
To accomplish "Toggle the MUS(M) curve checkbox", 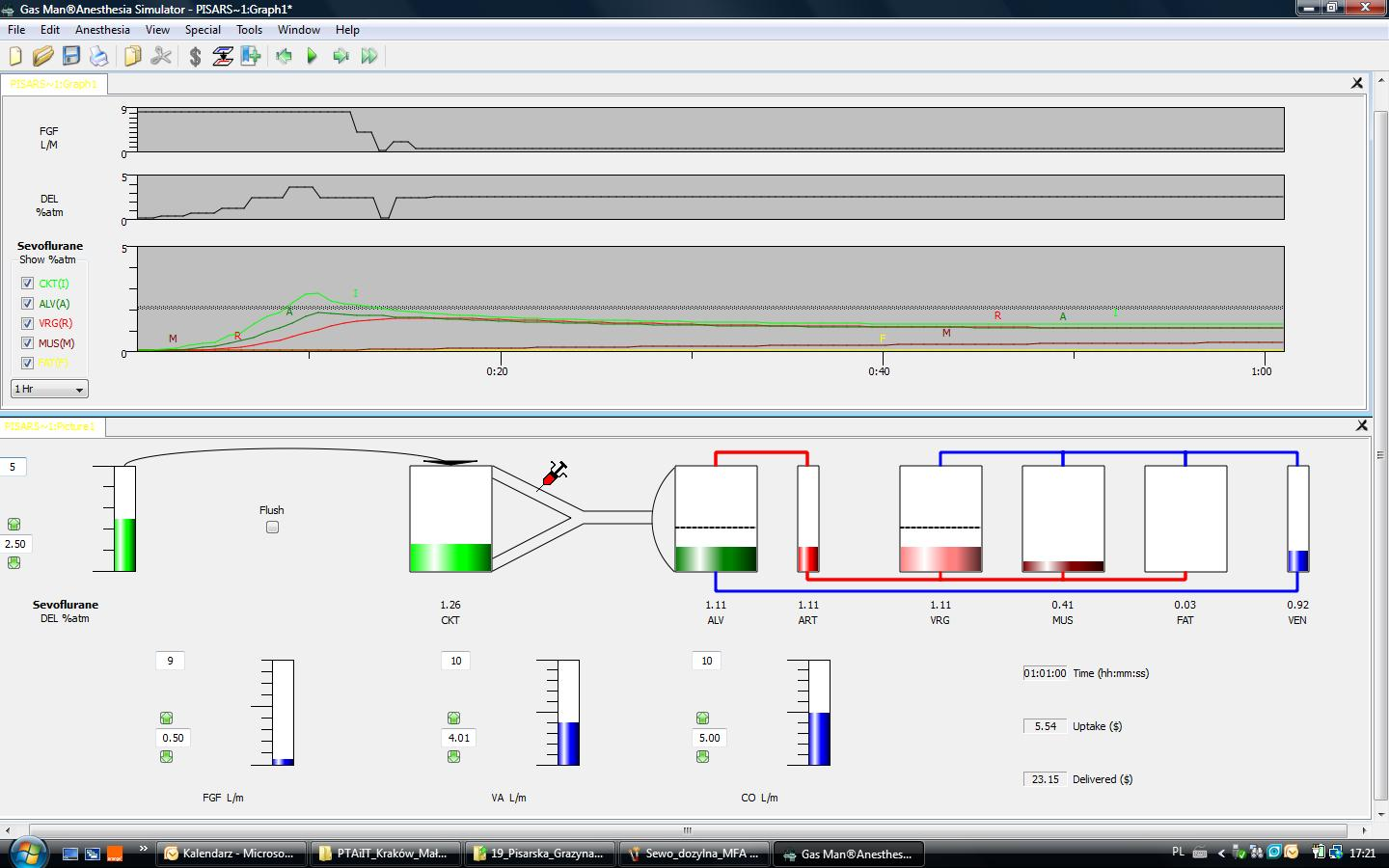I will coord(27,343).
